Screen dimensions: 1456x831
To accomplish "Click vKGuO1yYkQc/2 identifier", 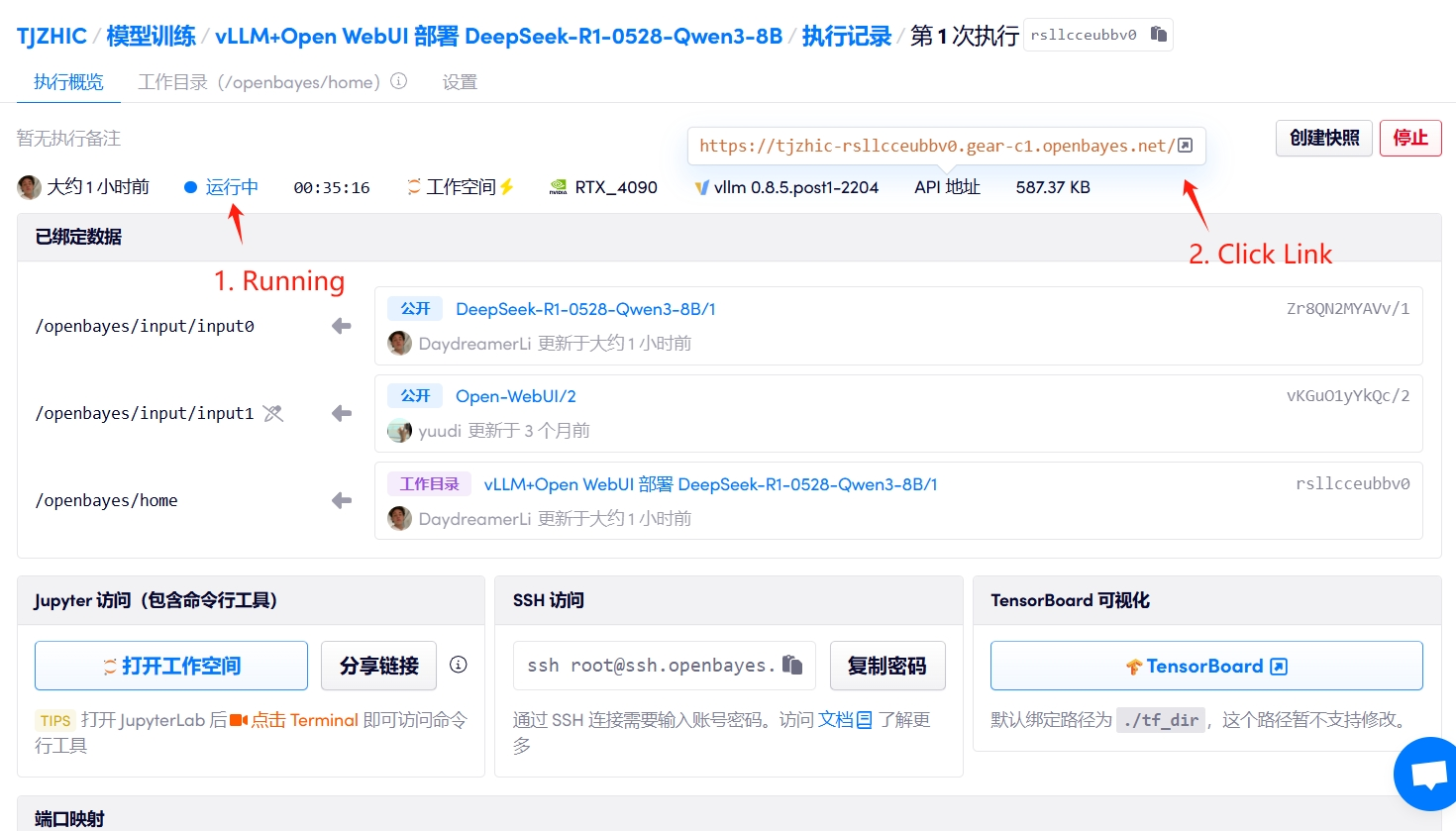I will [x=1348, y=396].
